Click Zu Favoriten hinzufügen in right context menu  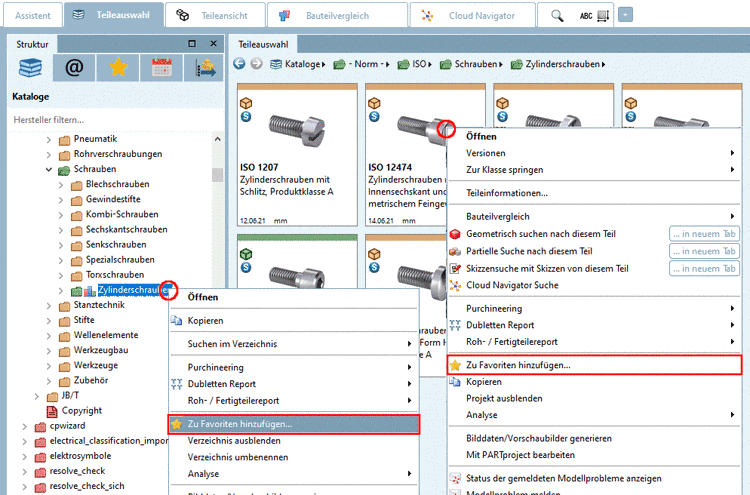[594, 365]
